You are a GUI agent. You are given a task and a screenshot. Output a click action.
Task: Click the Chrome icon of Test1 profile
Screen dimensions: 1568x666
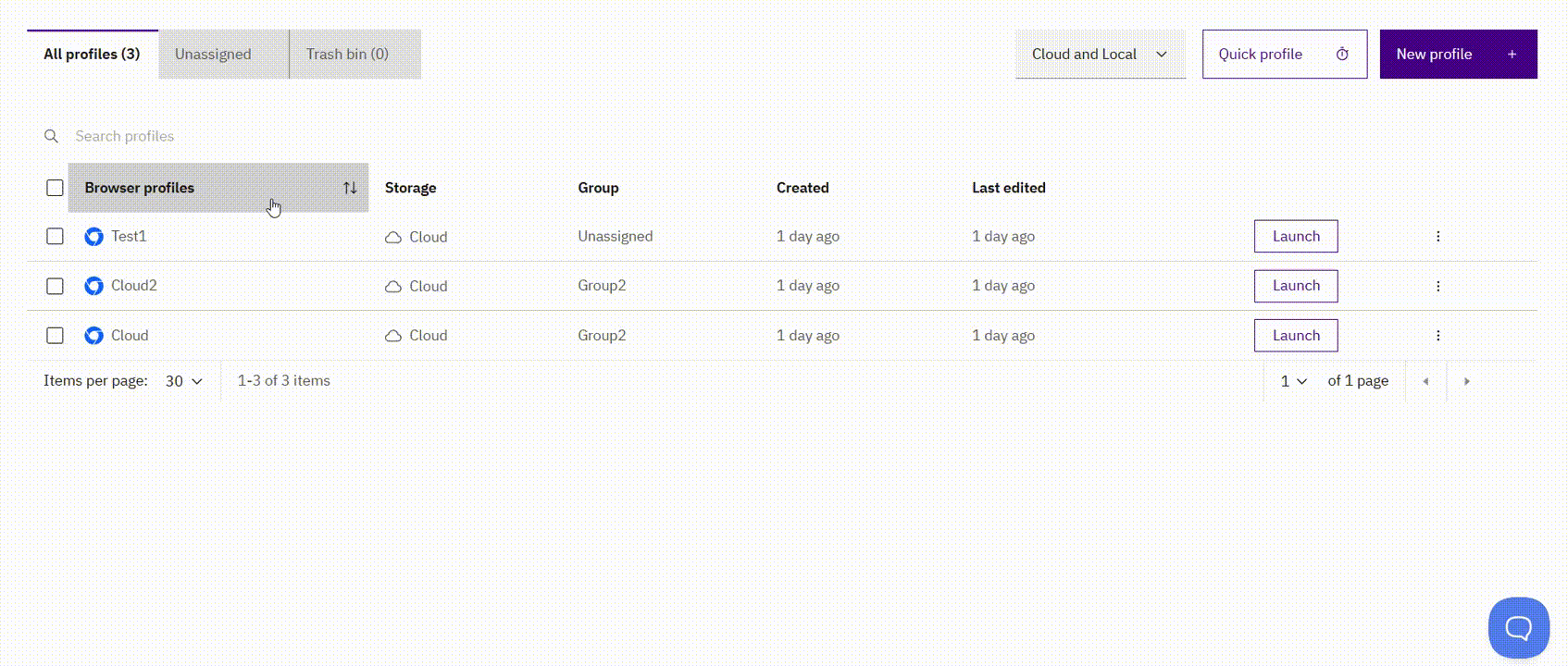click(93, 237)
